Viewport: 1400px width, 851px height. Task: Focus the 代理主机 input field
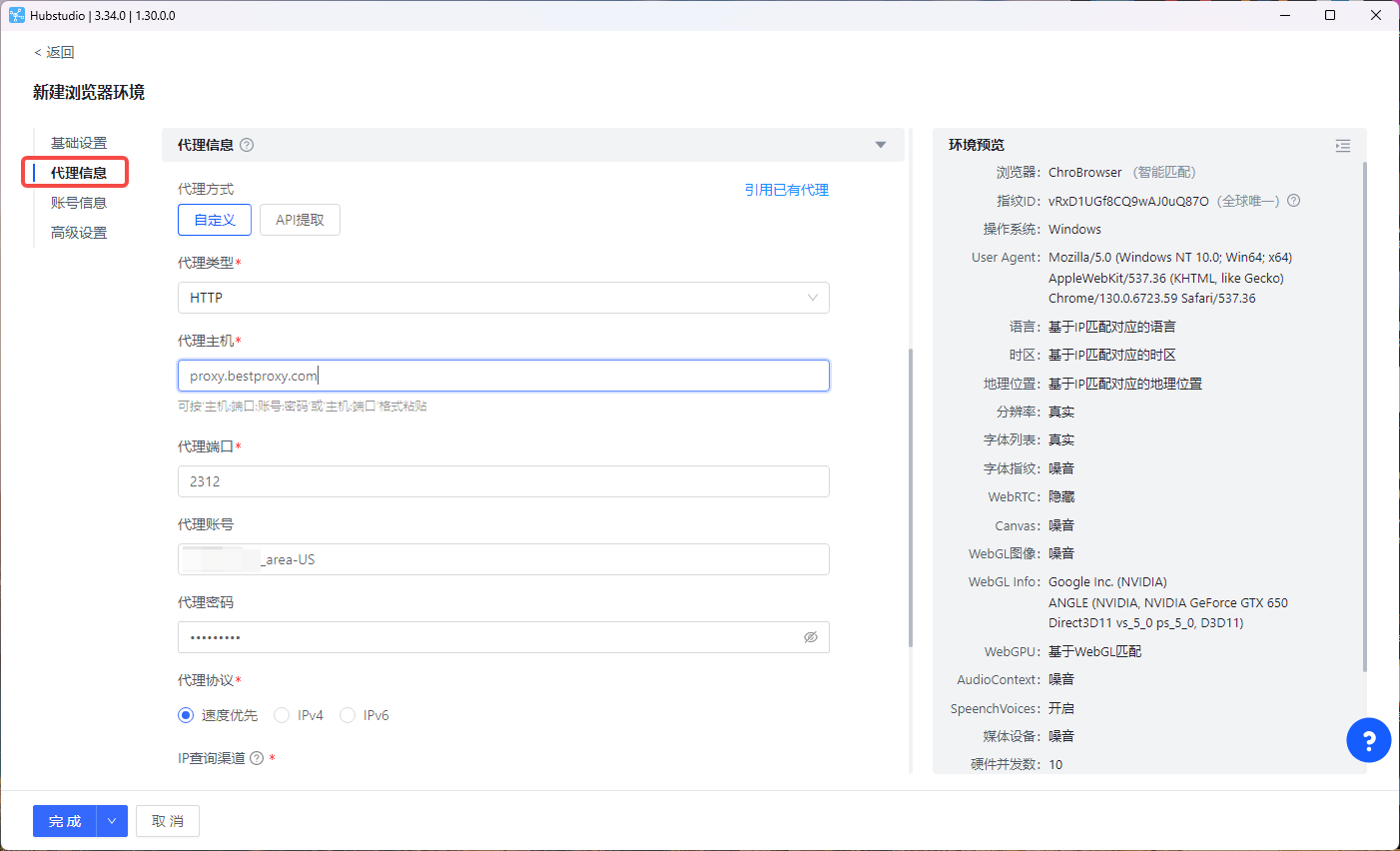(x=503, y=376)
